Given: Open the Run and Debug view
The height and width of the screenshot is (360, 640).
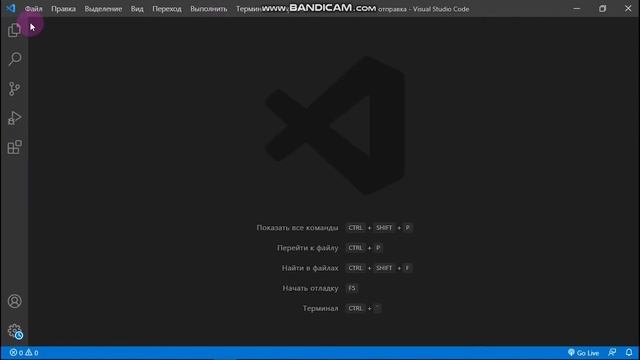Looking at the screenshot, I should [14, 118].
